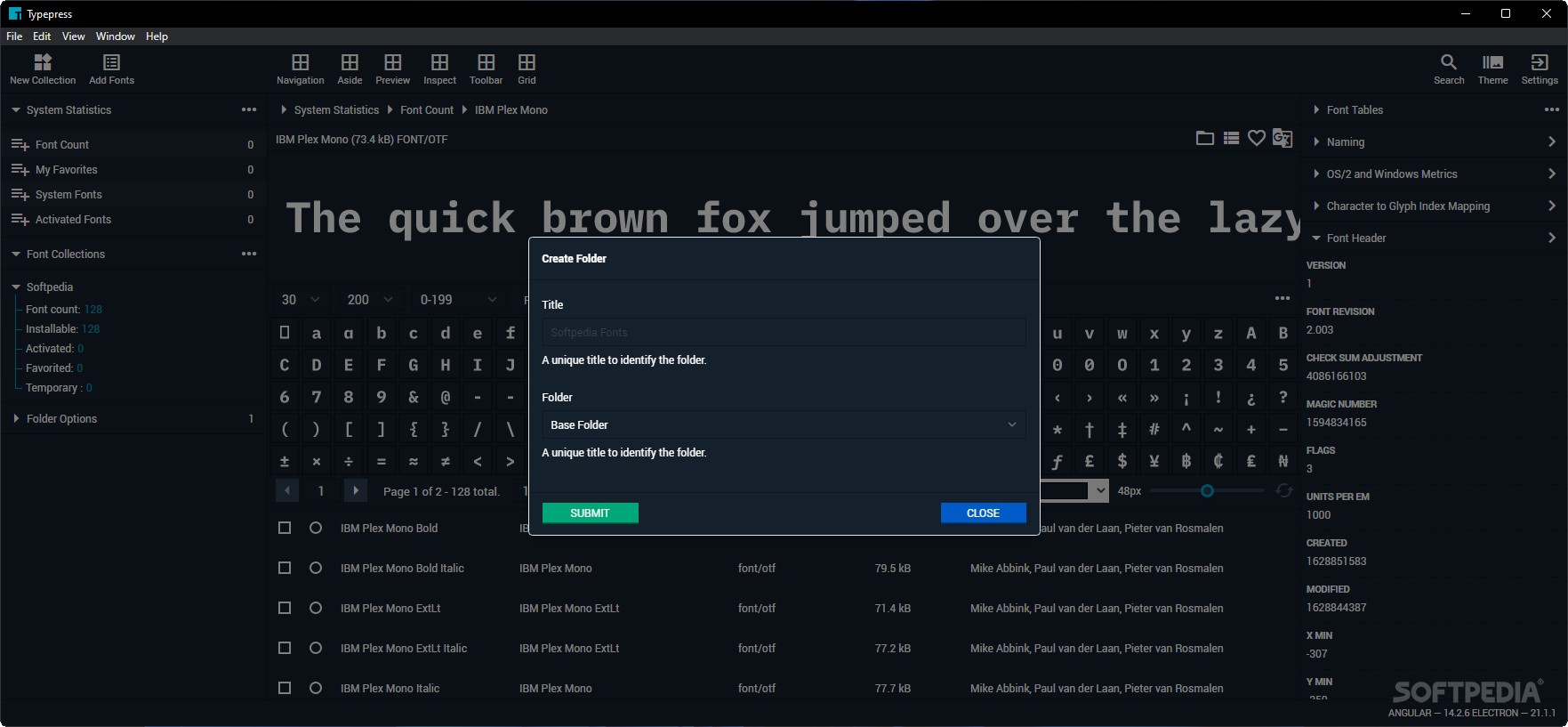Click the list view icon above the preview
Screen dimensions: 1568x727
[1231, 138]
